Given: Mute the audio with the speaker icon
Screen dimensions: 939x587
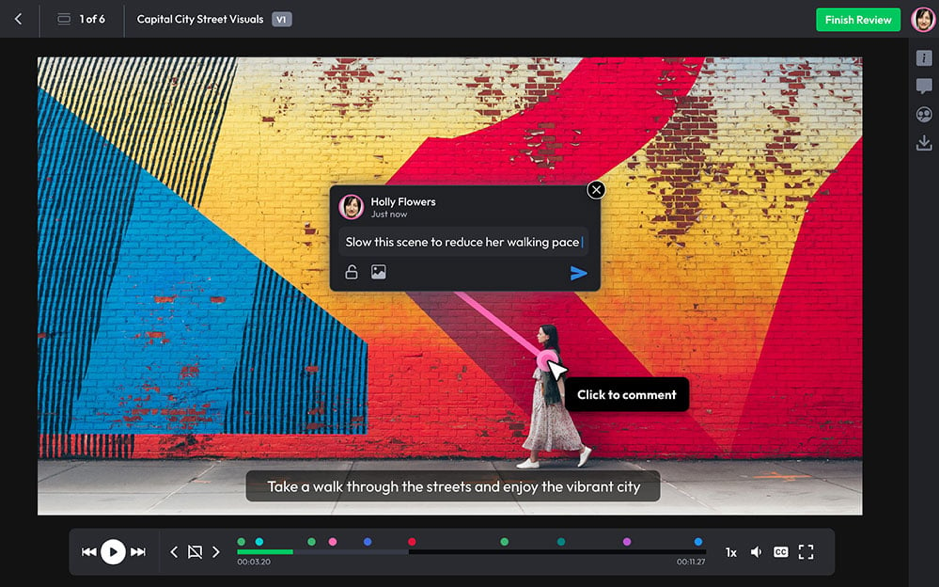Looking at the screenshot, I should pyautogui.click(x=756, y=551).
